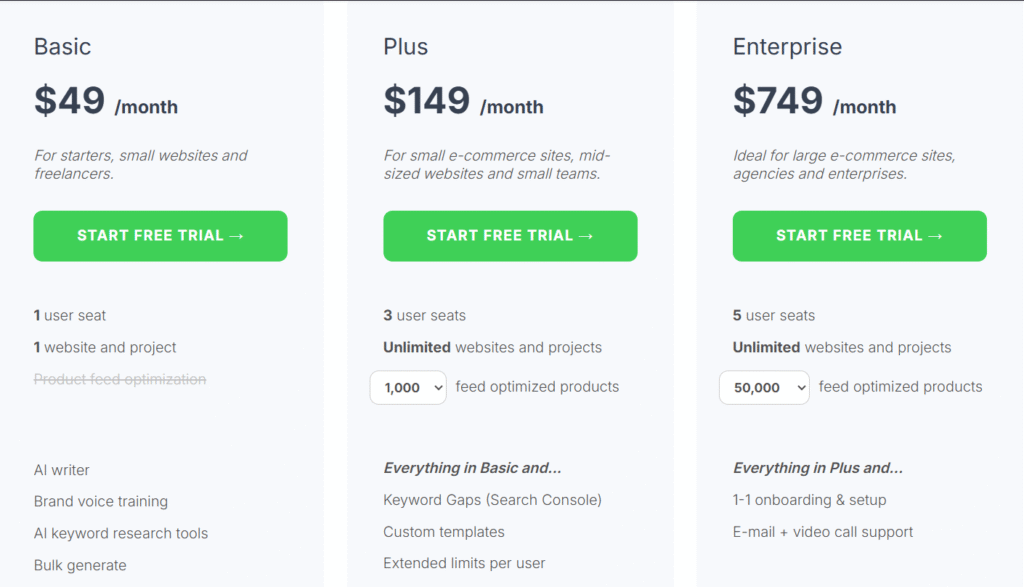Image resolution: width=1024 pixels, height=587 pixels.
Task: Open the Plus plan feed products dropdown
Action: tap(408, 387)
